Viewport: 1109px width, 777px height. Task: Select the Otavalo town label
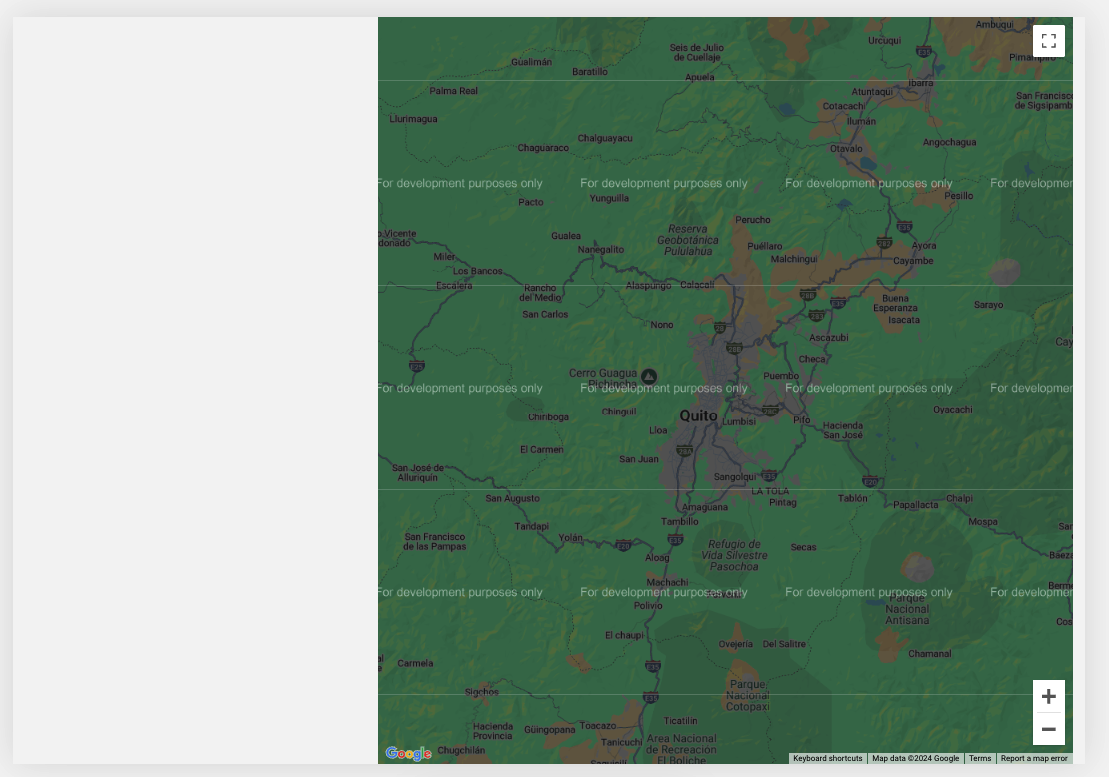click(x=846, y=148)
